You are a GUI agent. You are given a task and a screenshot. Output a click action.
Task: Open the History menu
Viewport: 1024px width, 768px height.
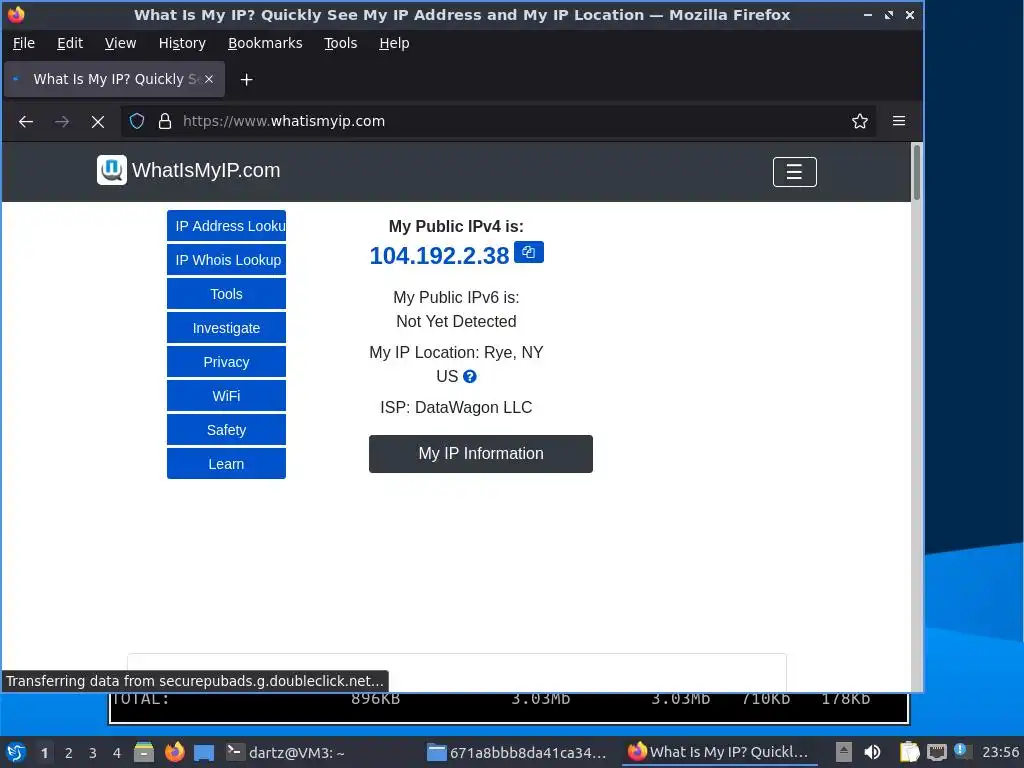(x=182, y=43)
